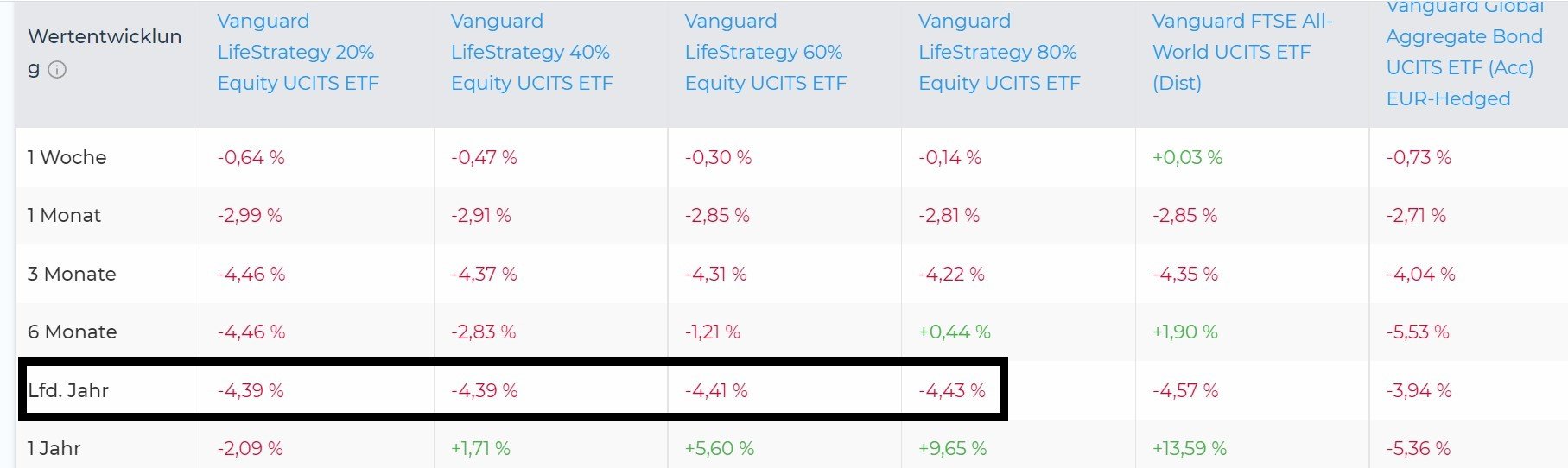This screenshot has height=468, width=1568.
Task: Click the 1 Woche row label
Action: click(x=67, y=157)
